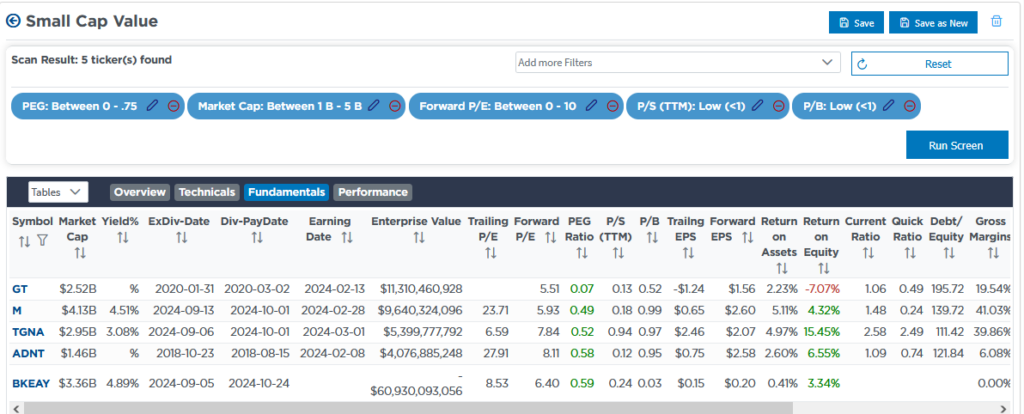Click TGNA return on equity 15.45%

(x=821, y=332)
